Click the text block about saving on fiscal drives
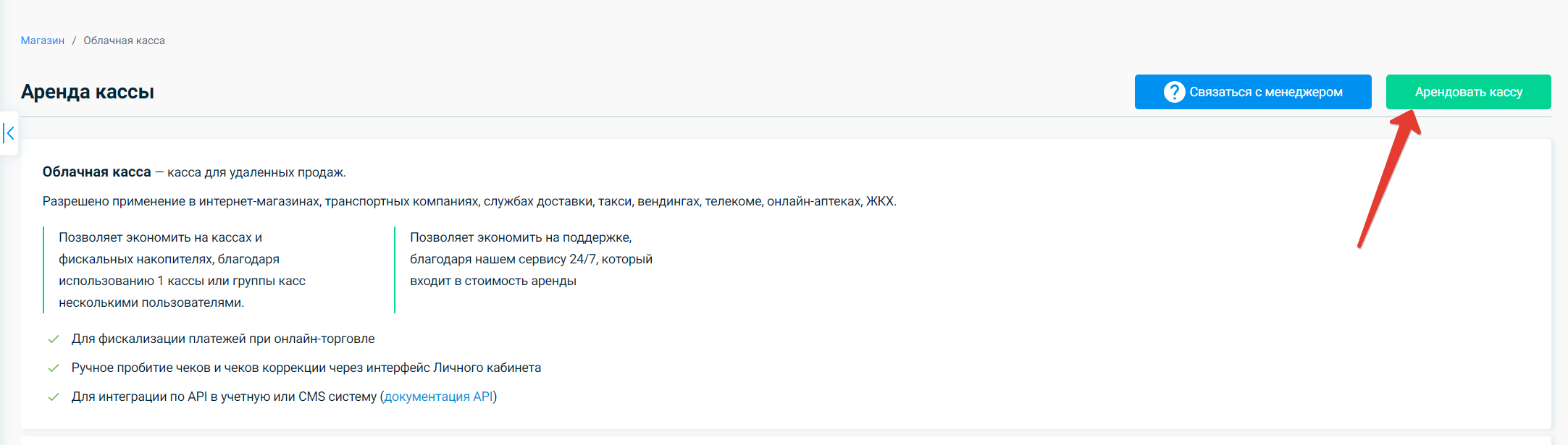Viewport: 1568px width, 445px height. (x=183, y=270)
